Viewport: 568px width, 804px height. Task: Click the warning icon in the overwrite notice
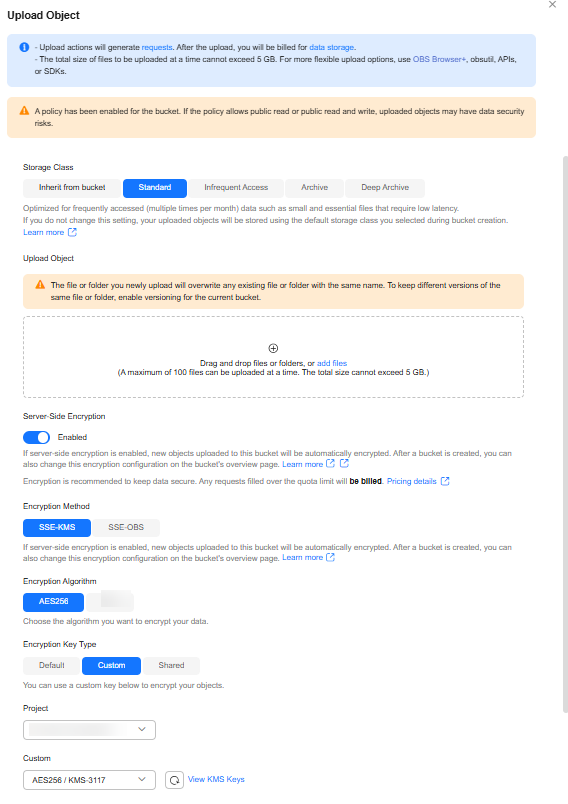(x=40, y=285)
